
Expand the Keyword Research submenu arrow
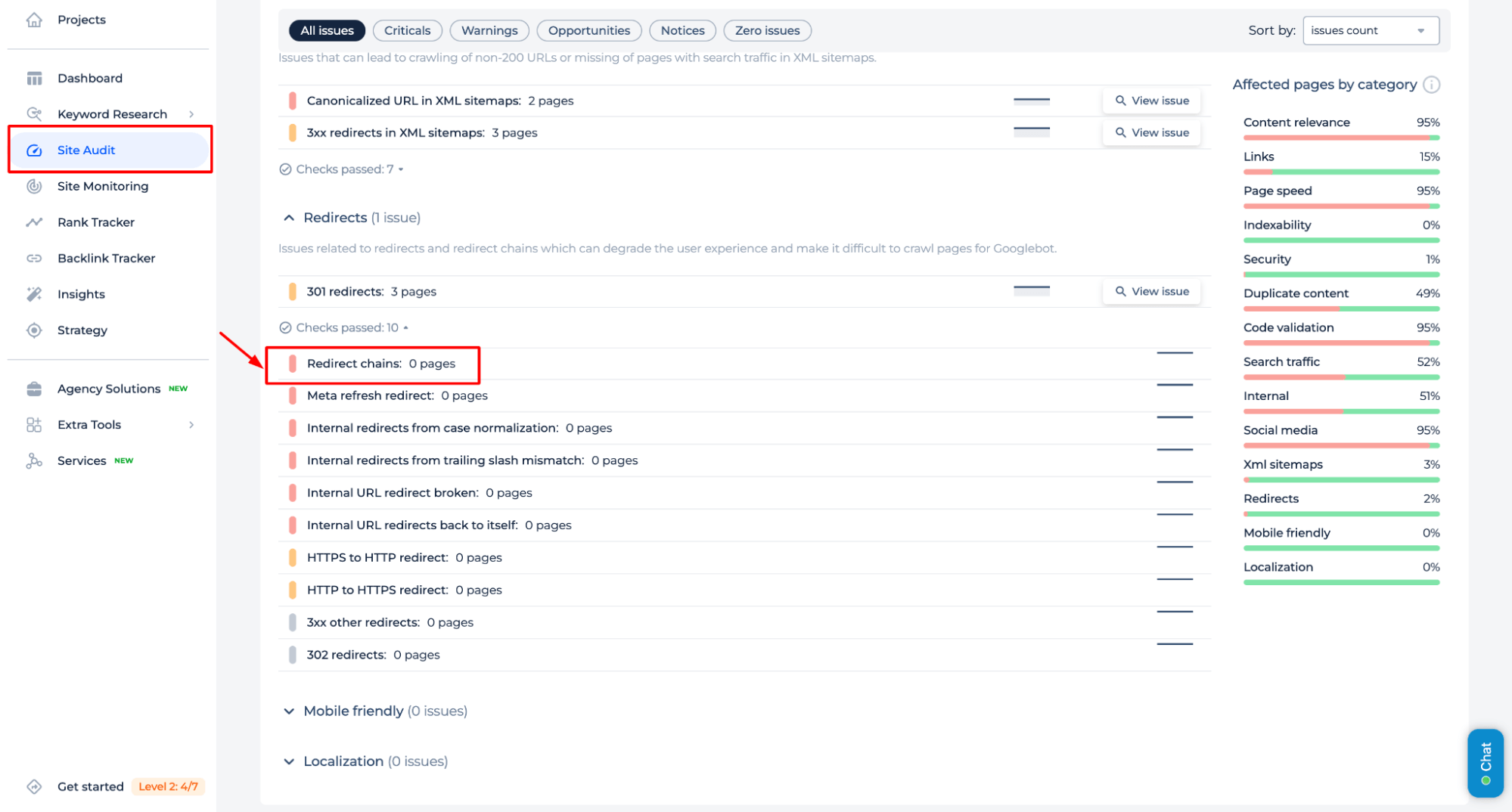pyautogui.click(x=191, y=114)
